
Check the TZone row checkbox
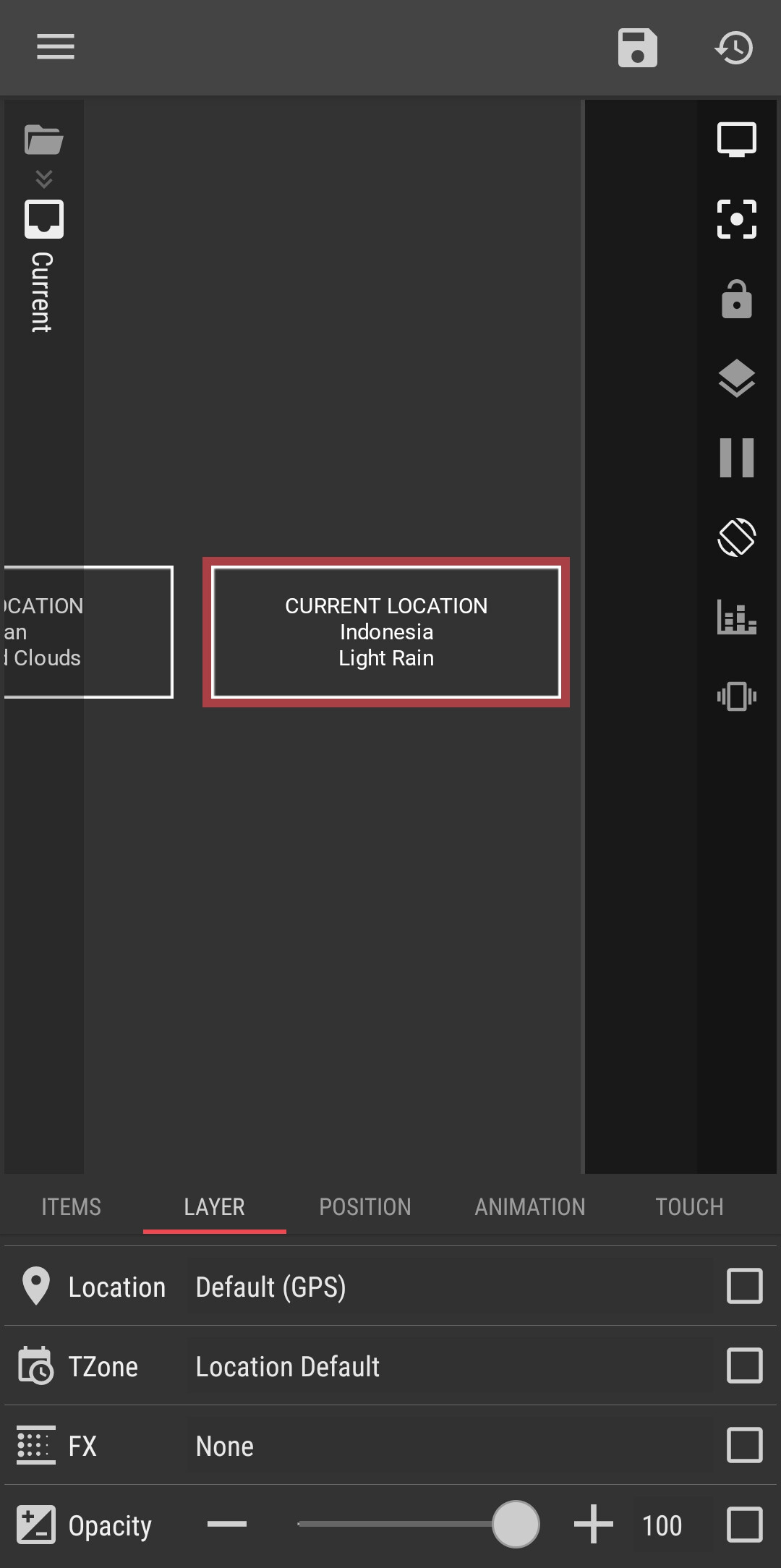744,1365
